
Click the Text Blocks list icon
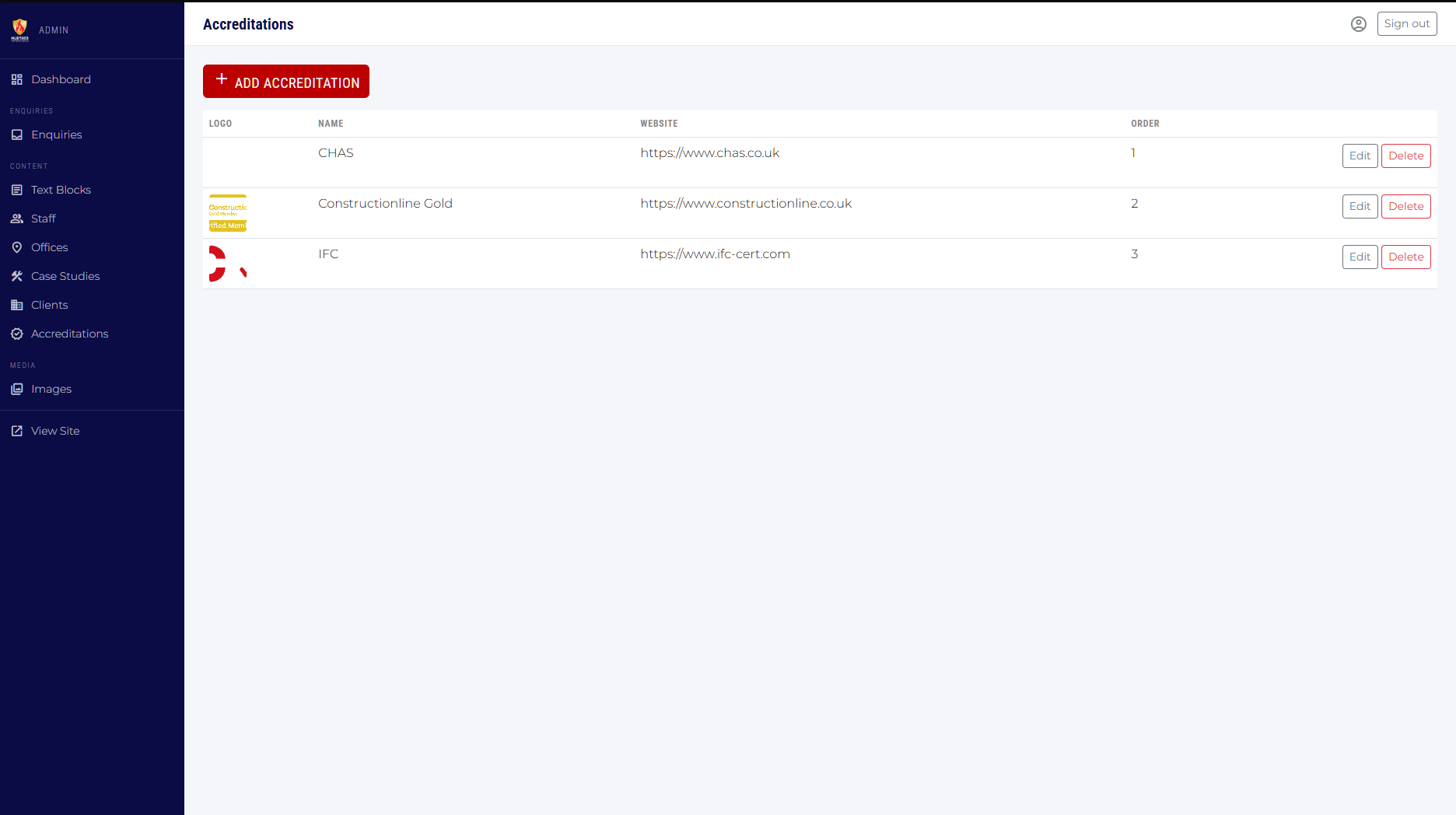click(x=16, y=189)
